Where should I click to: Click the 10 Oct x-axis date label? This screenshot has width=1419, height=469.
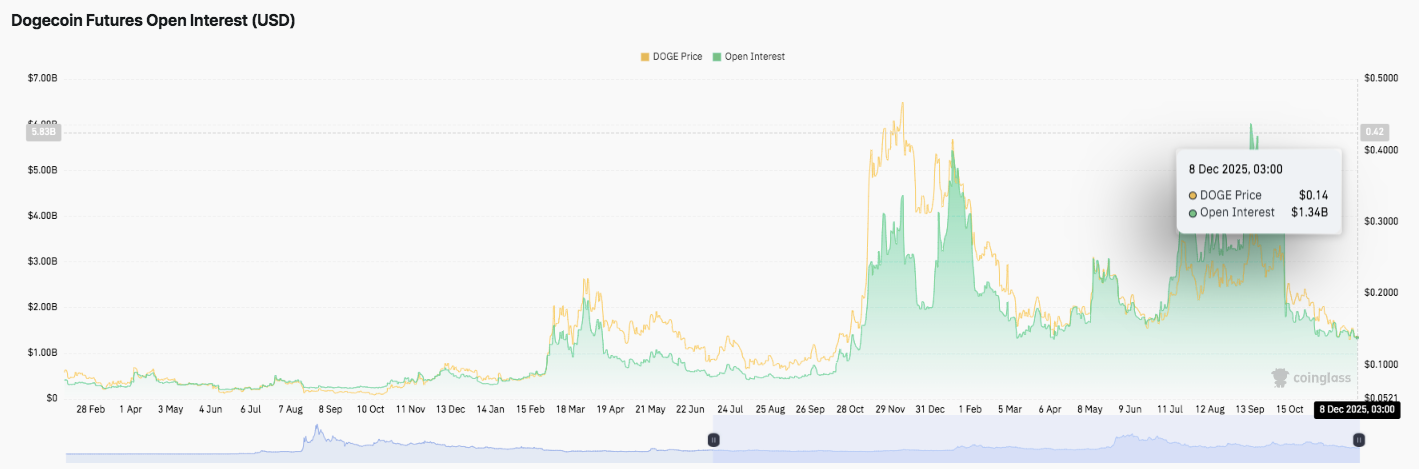pyautogui.click(x=370, y=410)
